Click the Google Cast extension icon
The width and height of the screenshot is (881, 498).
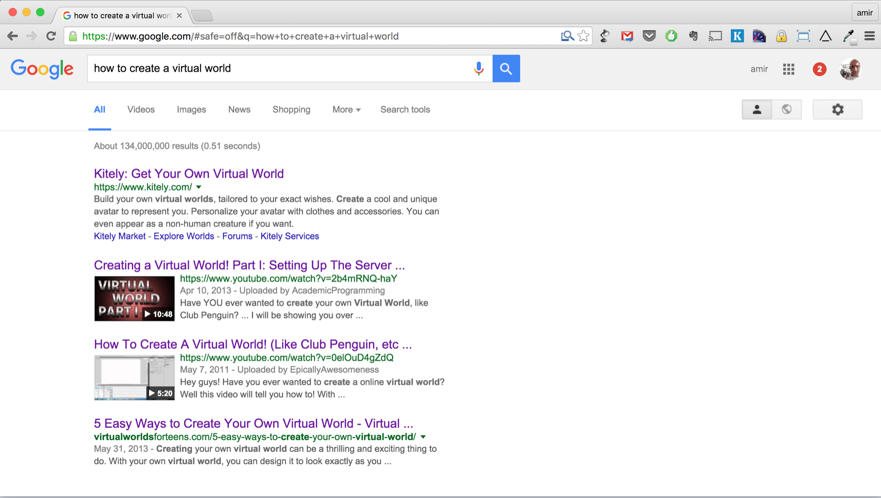click(715, 37)
